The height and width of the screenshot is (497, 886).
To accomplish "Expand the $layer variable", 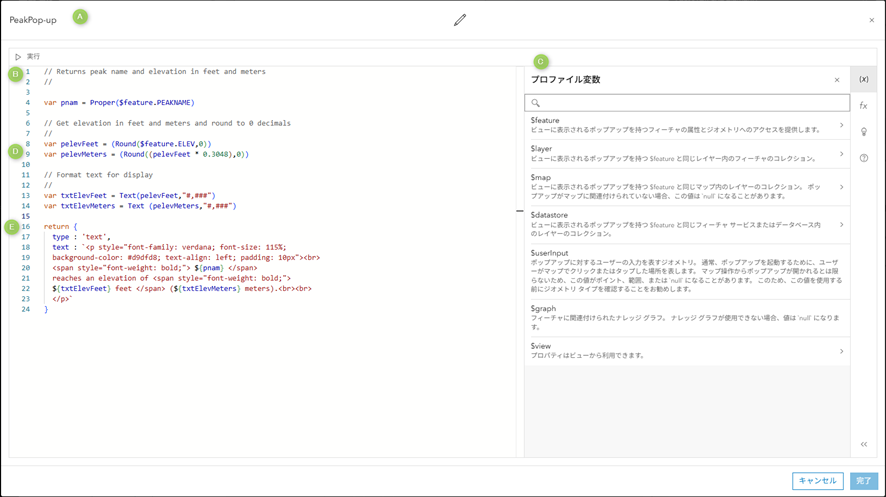I will point(841,154).
